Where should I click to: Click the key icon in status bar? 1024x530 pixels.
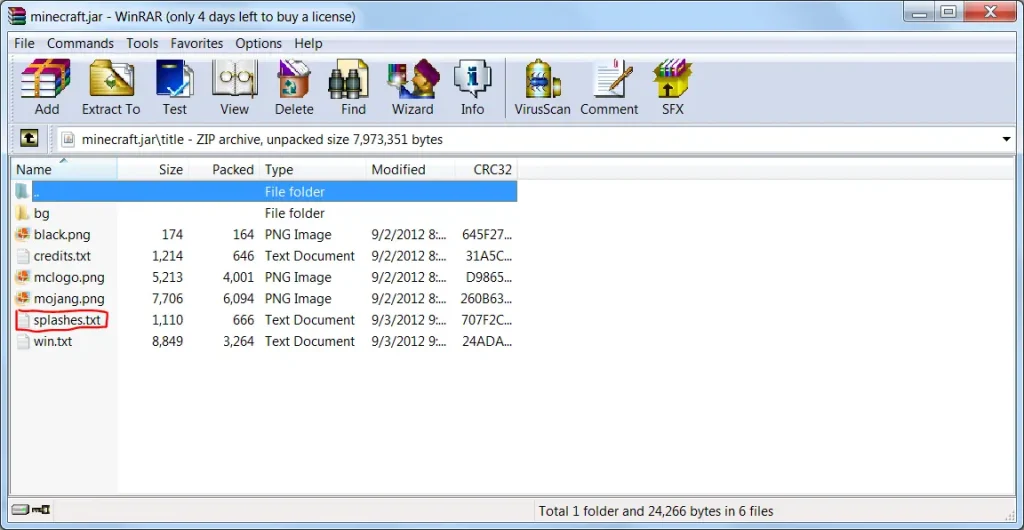(42, 510)
